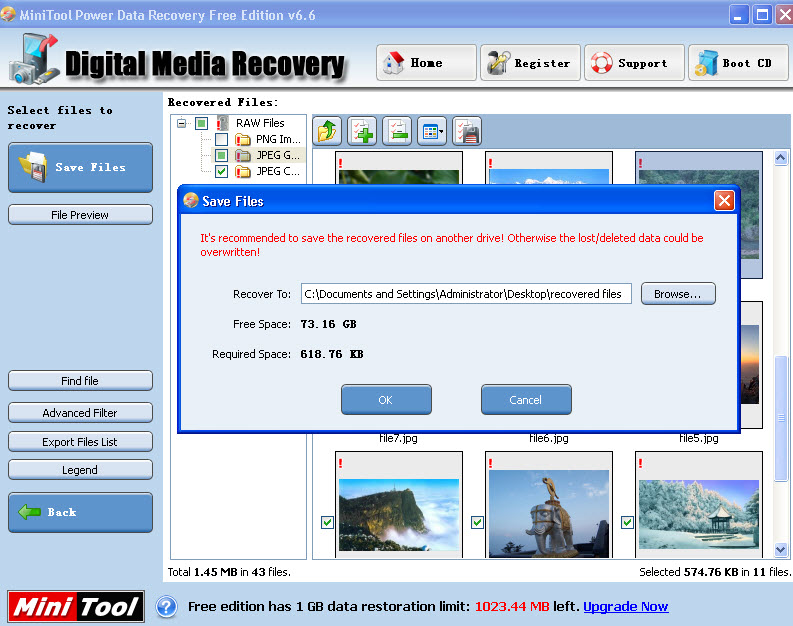Viewport: 793px width, 626px height.
Task: Select the PNG Im... tree row label
Action: (278, 139)
